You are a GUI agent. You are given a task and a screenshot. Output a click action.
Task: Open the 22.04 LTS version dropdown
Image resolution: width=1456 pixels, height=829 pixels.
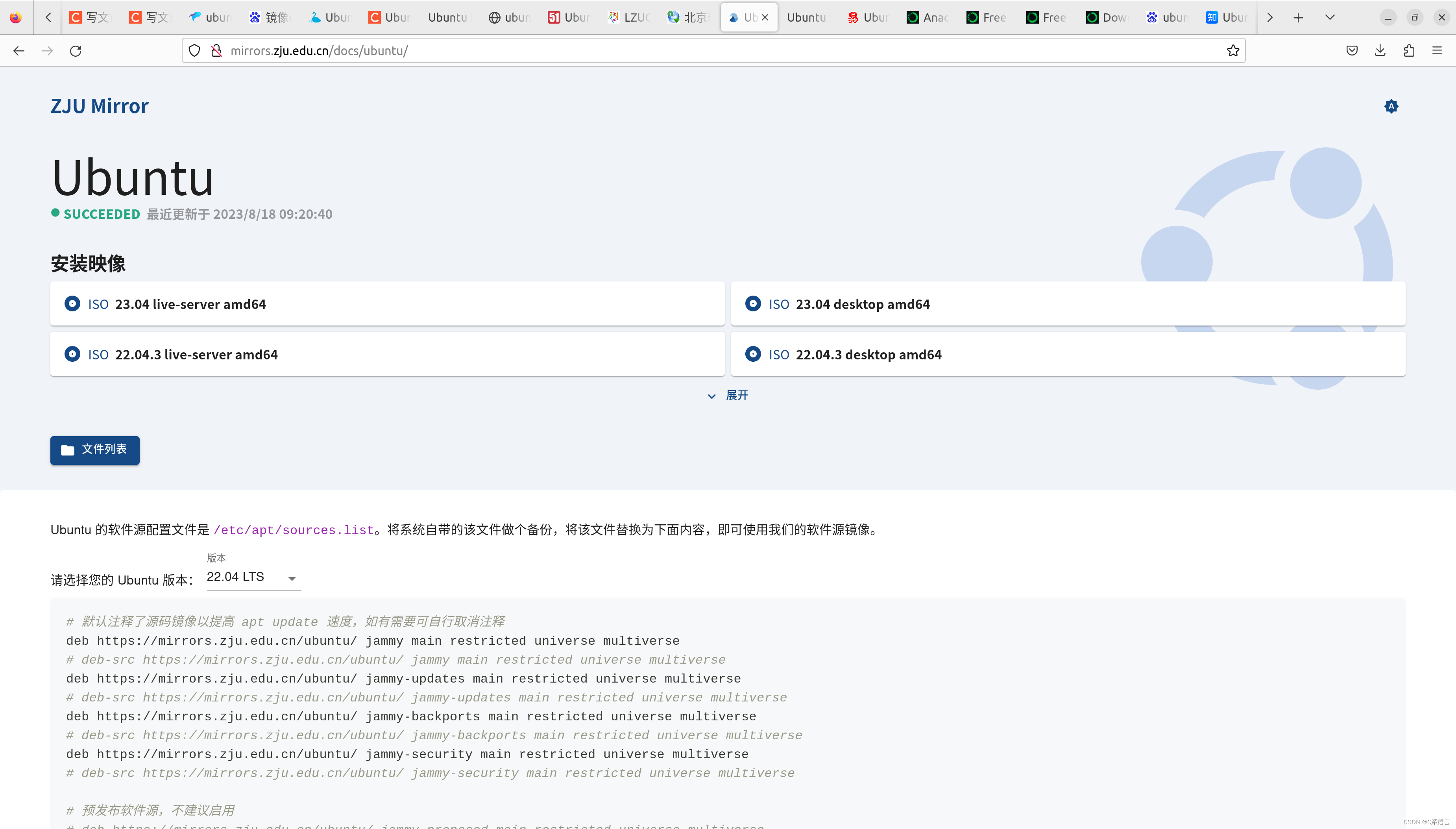point(253,577)
